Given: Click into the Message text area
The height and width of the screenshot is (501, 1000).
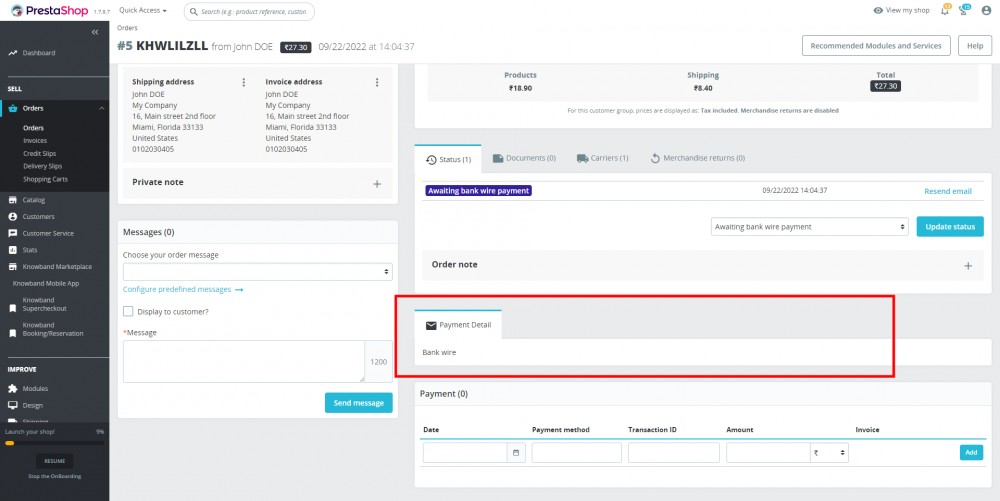Looking at the screenshot, I should 244,361.
